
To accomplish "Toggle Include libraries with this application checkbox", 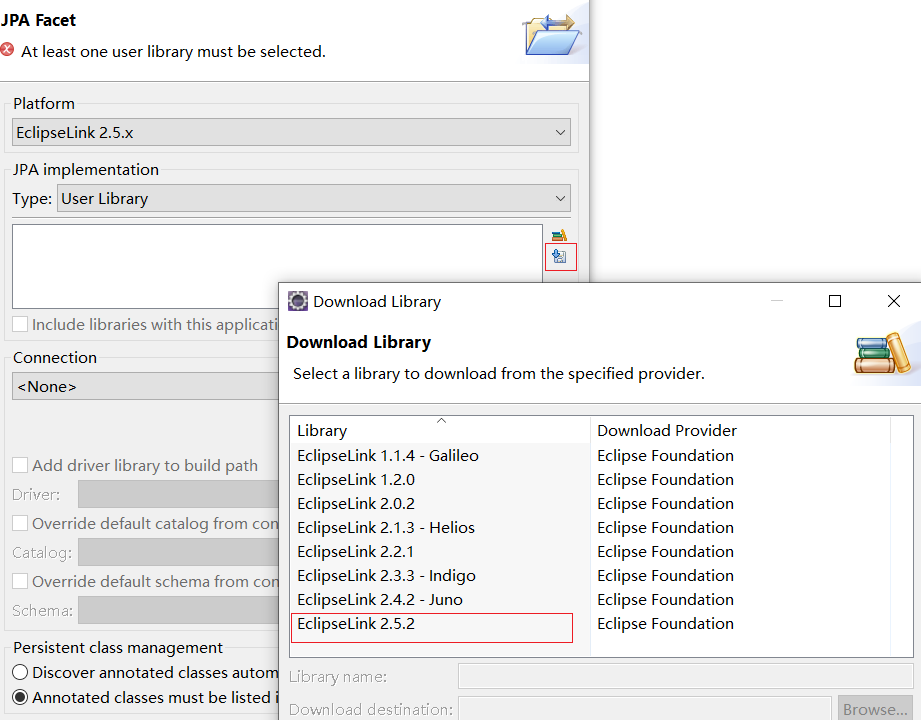I will tap(20, 324).
